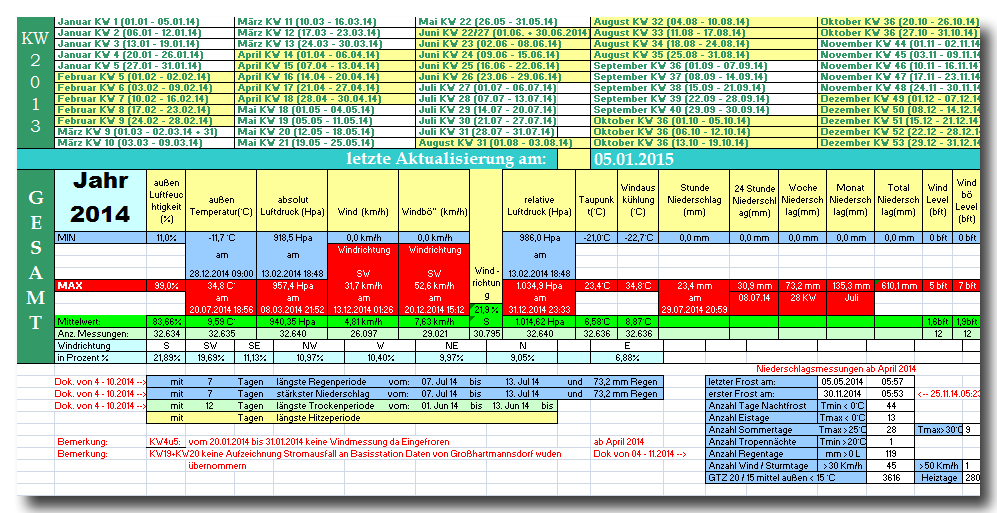Open Februar KW 7 (10.02 - 16.02.14) link
Image resolution: width=997 pixels, height=513 pixels.
(x=132, y=99)
